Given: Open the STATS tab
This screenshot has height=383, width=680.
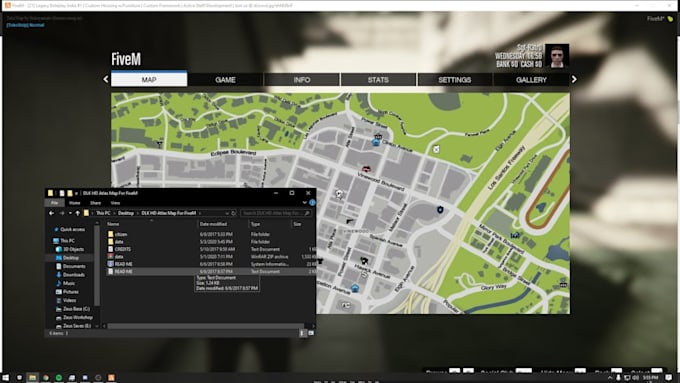Looking at the screenshot, I should coord(378,80).
